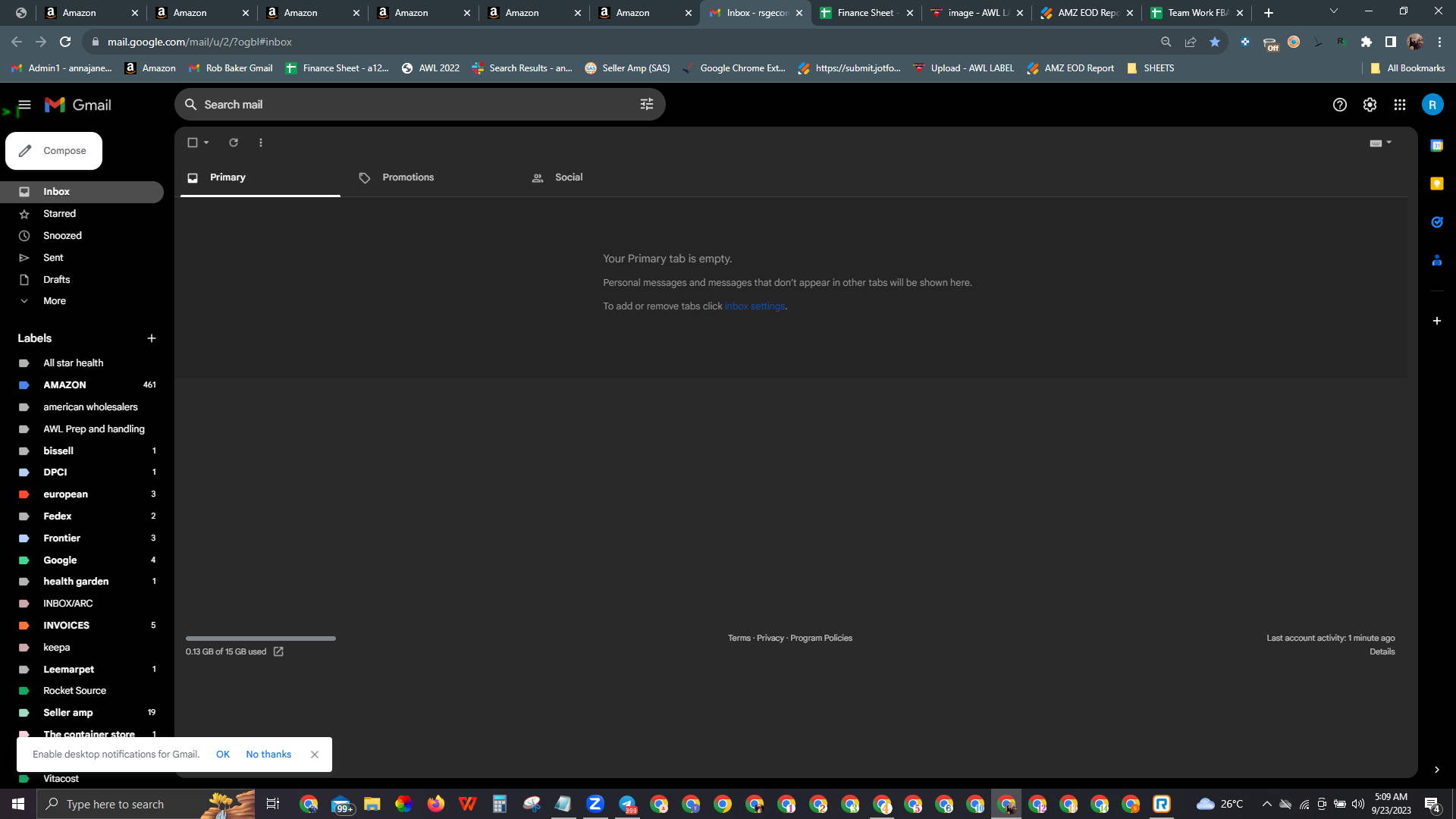
Task: Switch to the Primary tab
Action: [x=260, y=177]
